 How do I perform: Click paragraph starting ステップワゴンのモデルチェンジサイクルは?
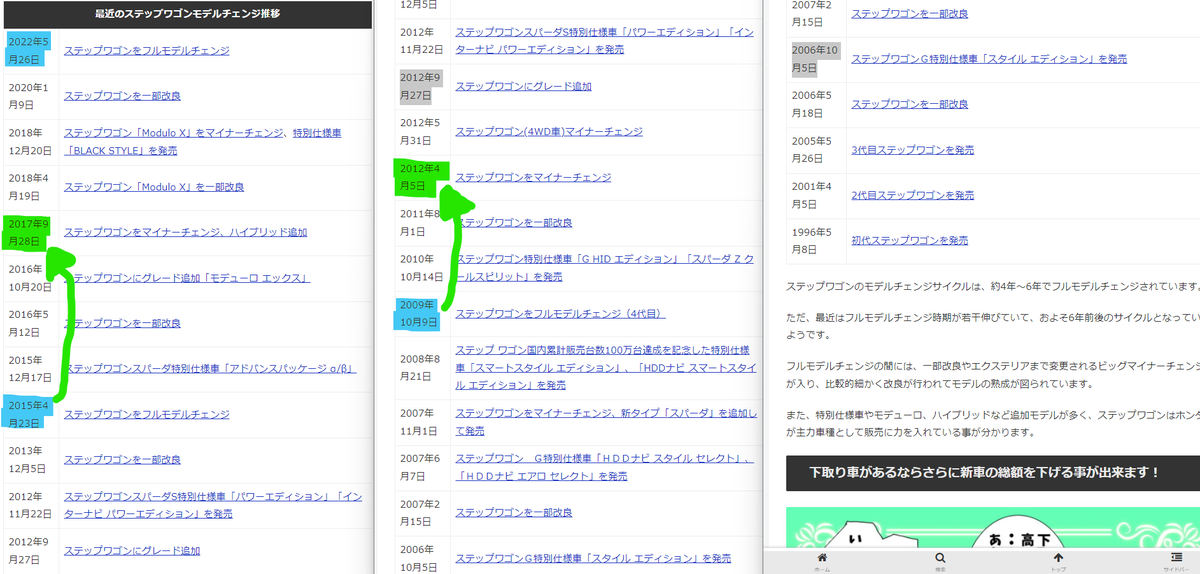[993, 285]
